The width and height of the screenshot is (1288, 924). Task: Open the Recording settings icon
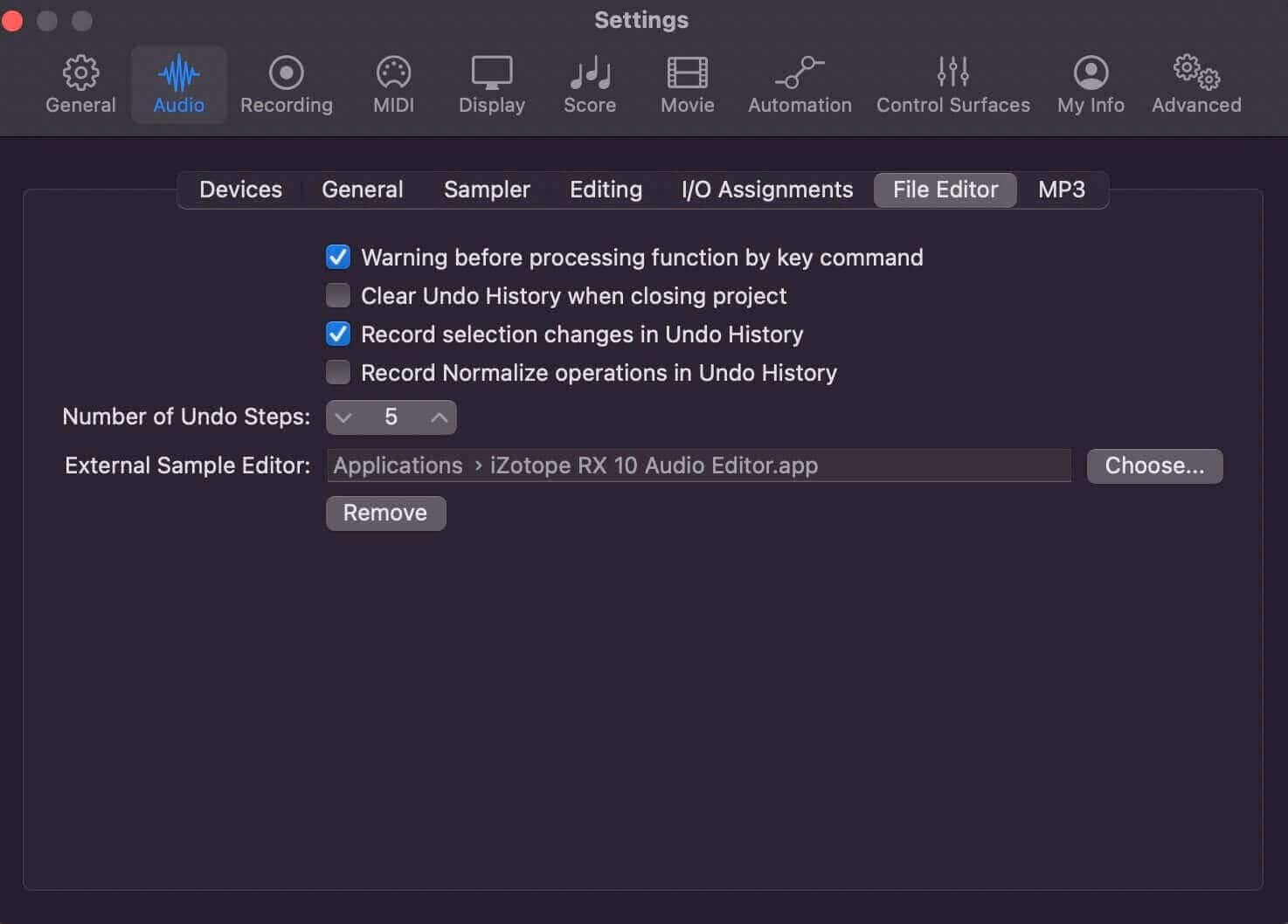[x=286, y=73]
